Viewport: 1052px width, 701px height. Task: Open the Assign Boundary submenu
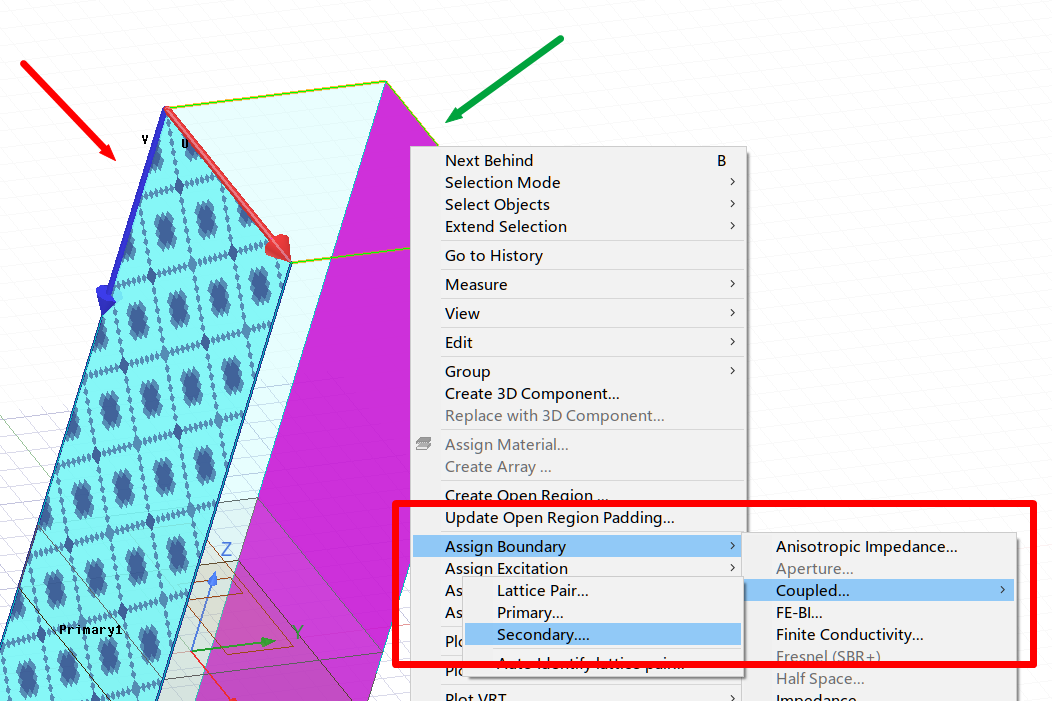(x=578, y=546)
